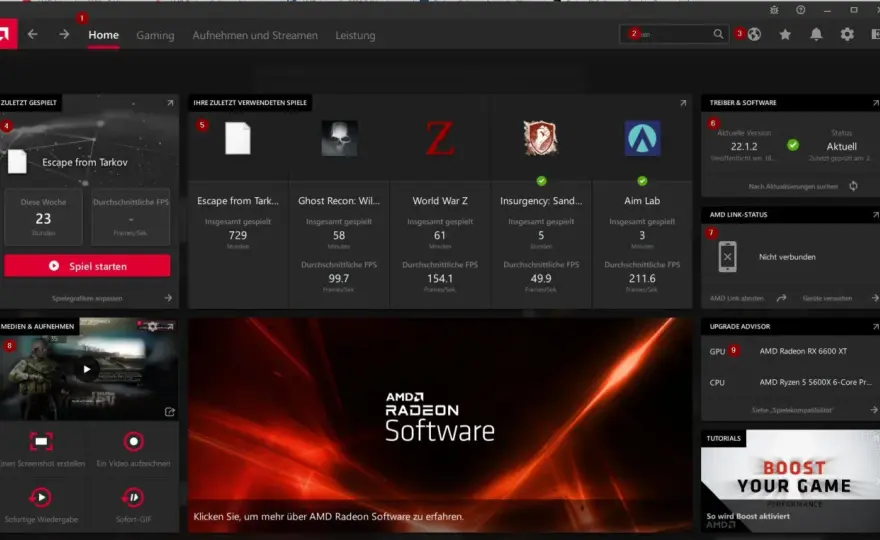880x540 pixels.
Task: Select the Escape from Tark... game tile icon
Action: coord(238,138)
